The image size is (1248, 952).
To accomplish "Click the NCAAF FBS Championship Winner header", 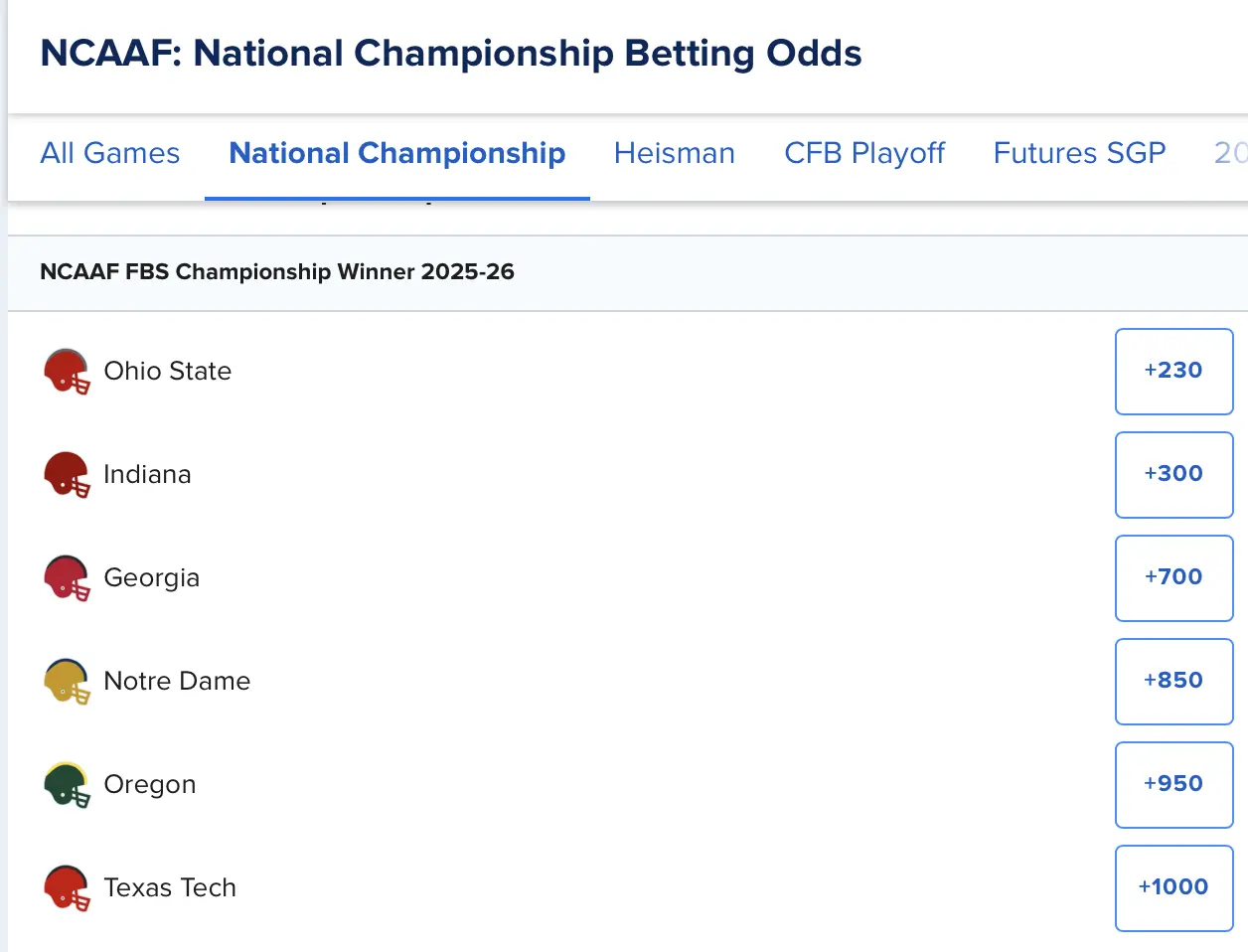I will pos(277,272).
